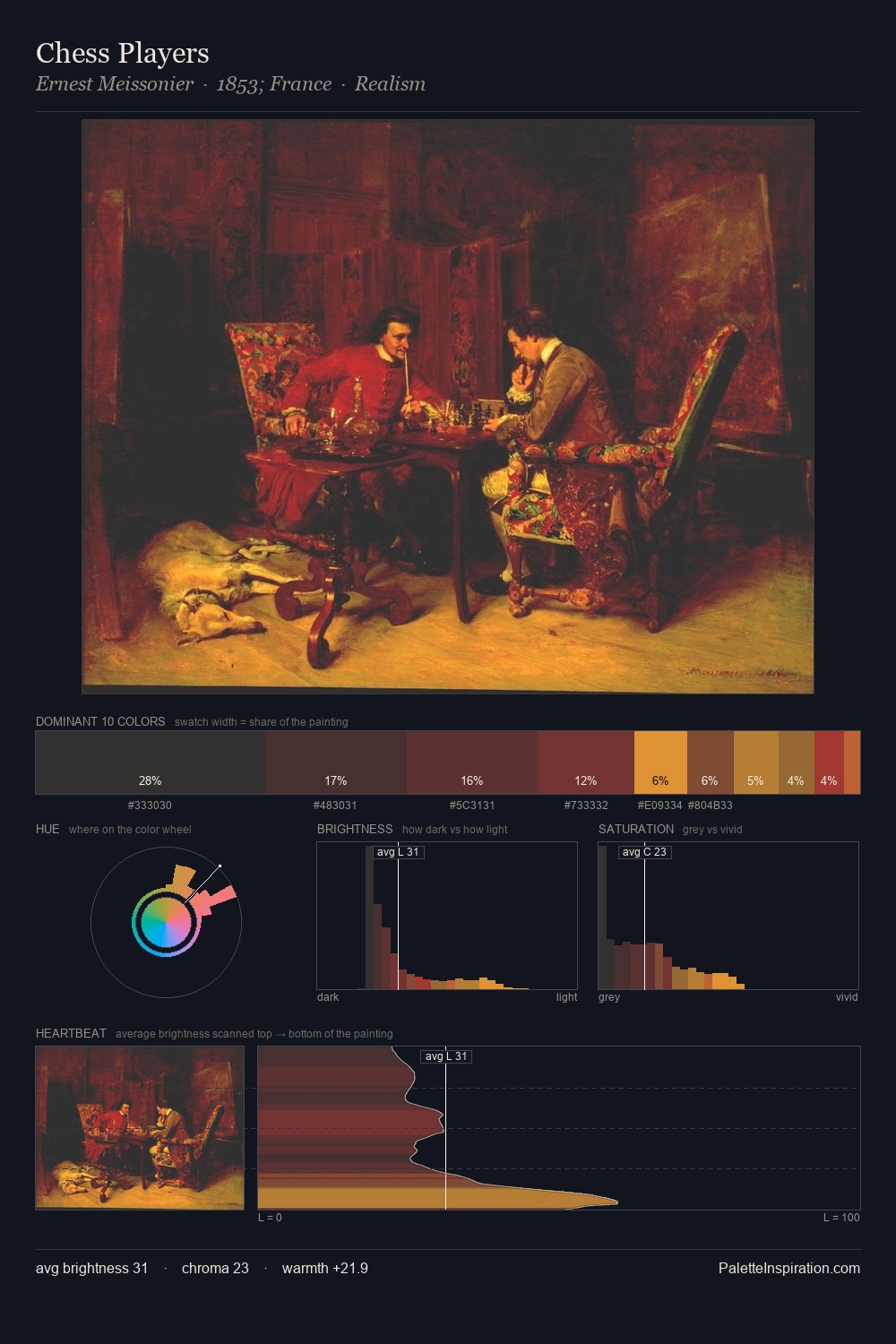This screenshot has height=1344, width=896.
Task: Click the artist name Ernest Meissonier
Action: pyautogui.click(x=115, y=84)
